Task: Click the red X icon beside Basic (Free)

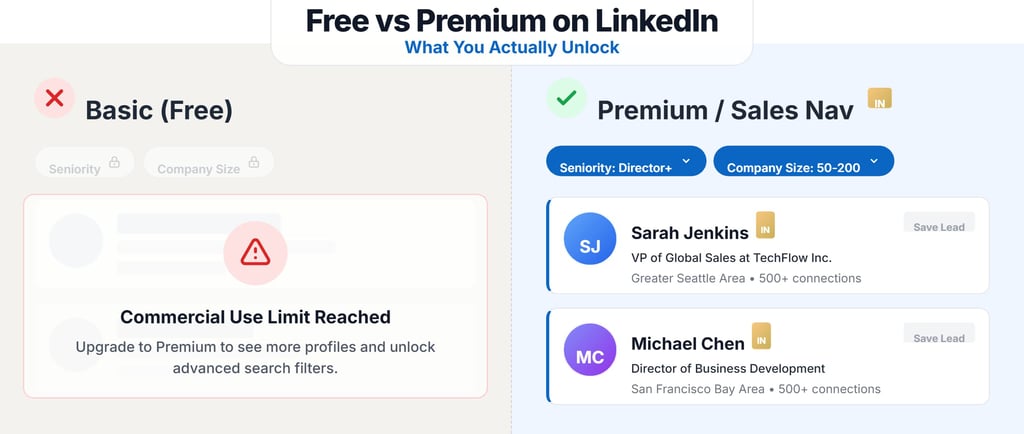Action: click(x=54, y=99)
